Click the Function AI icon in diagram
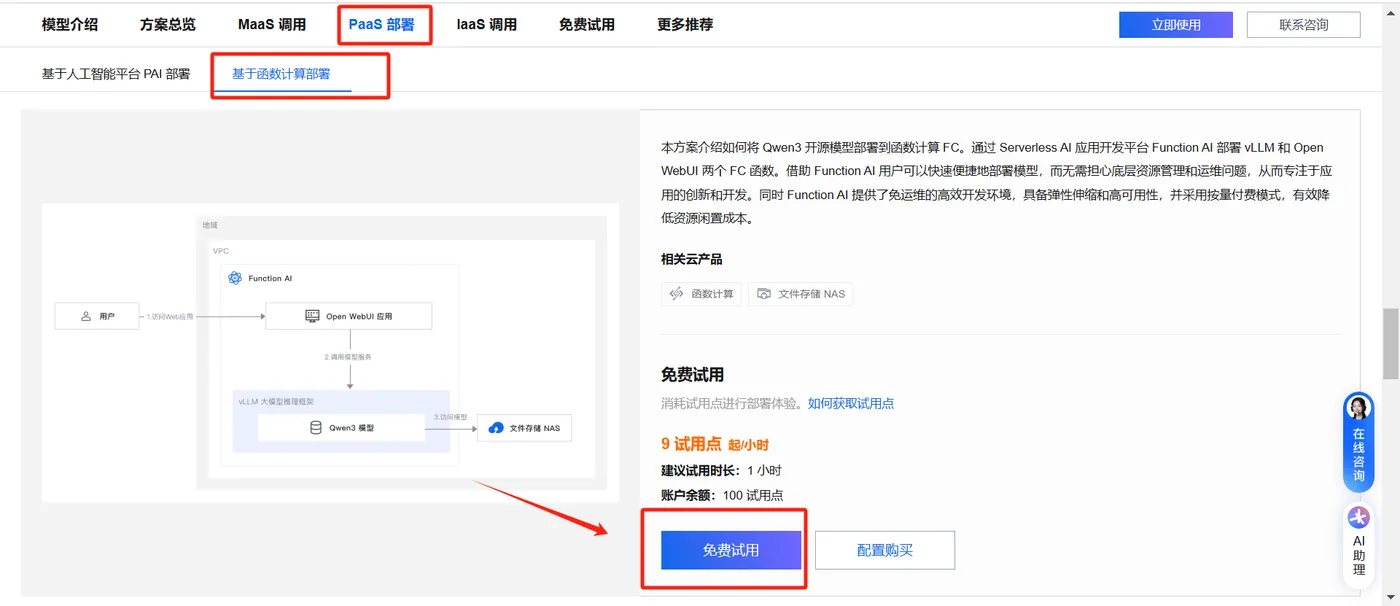This screenshot has width=1400, height=606. coord(235,278)
